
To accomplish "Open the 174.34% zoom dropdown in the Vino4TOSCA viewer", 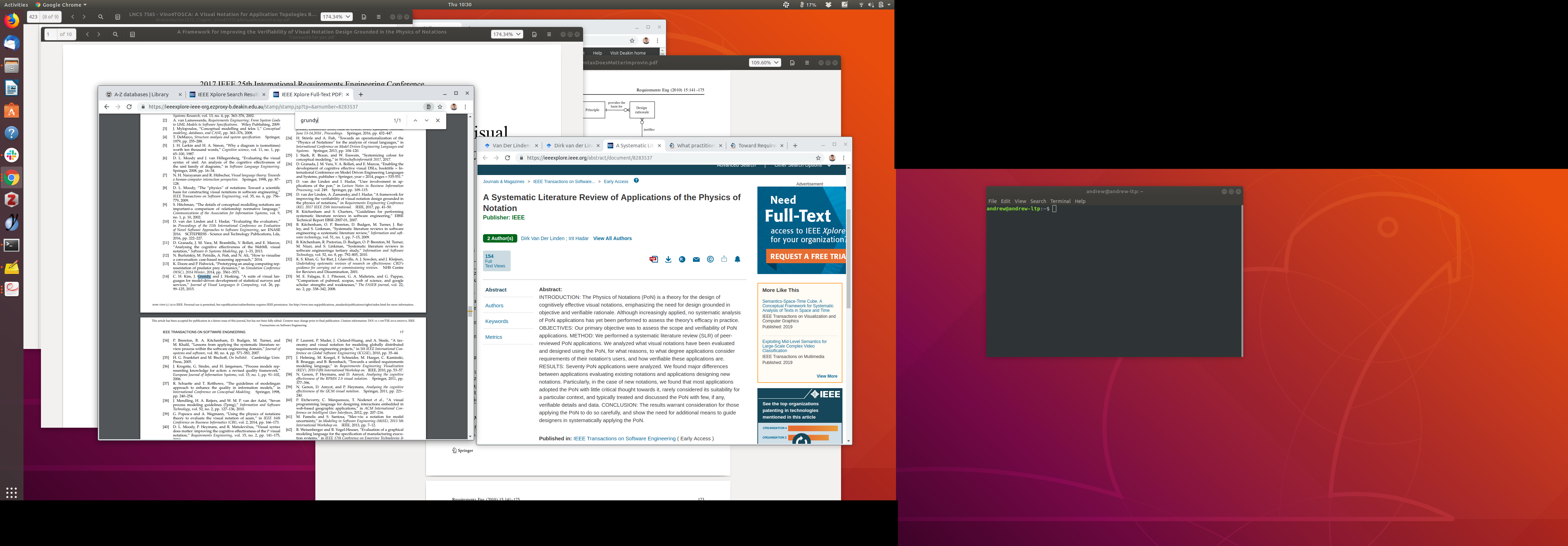I will pyautogui.click(x=337, y=17).
